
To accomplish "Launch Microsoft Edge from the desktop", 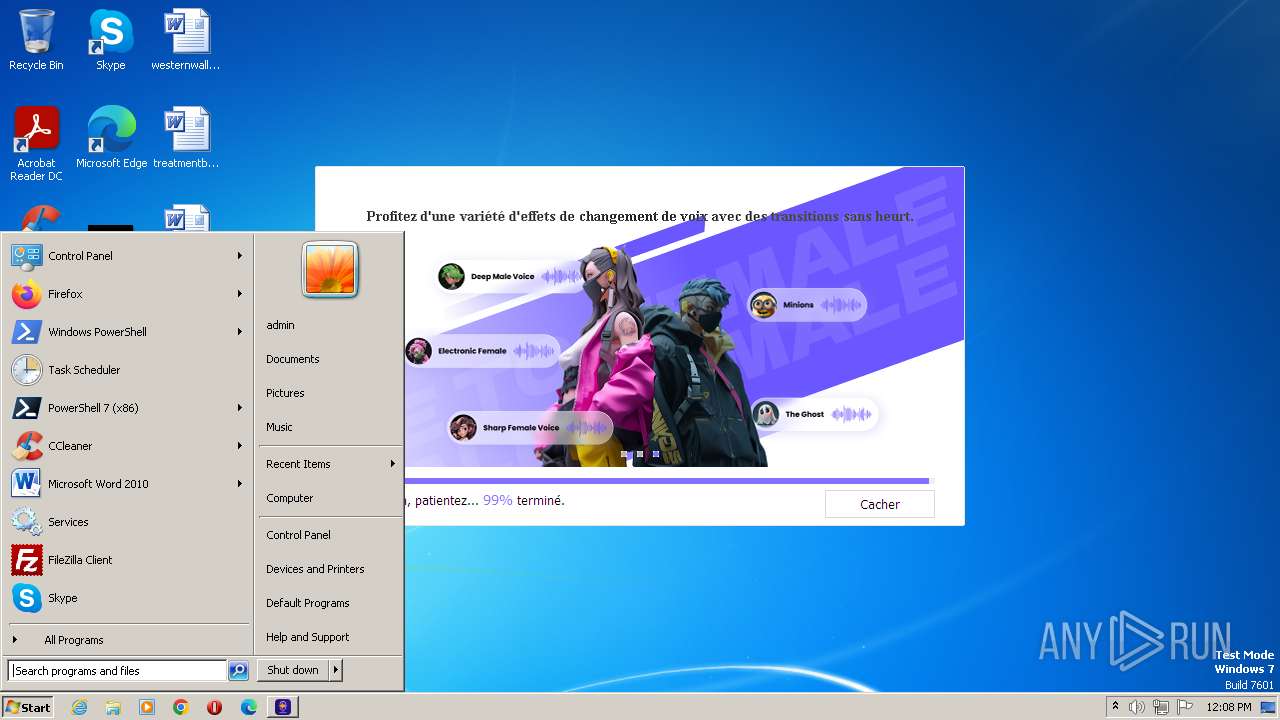I will [x=111, y=137].
